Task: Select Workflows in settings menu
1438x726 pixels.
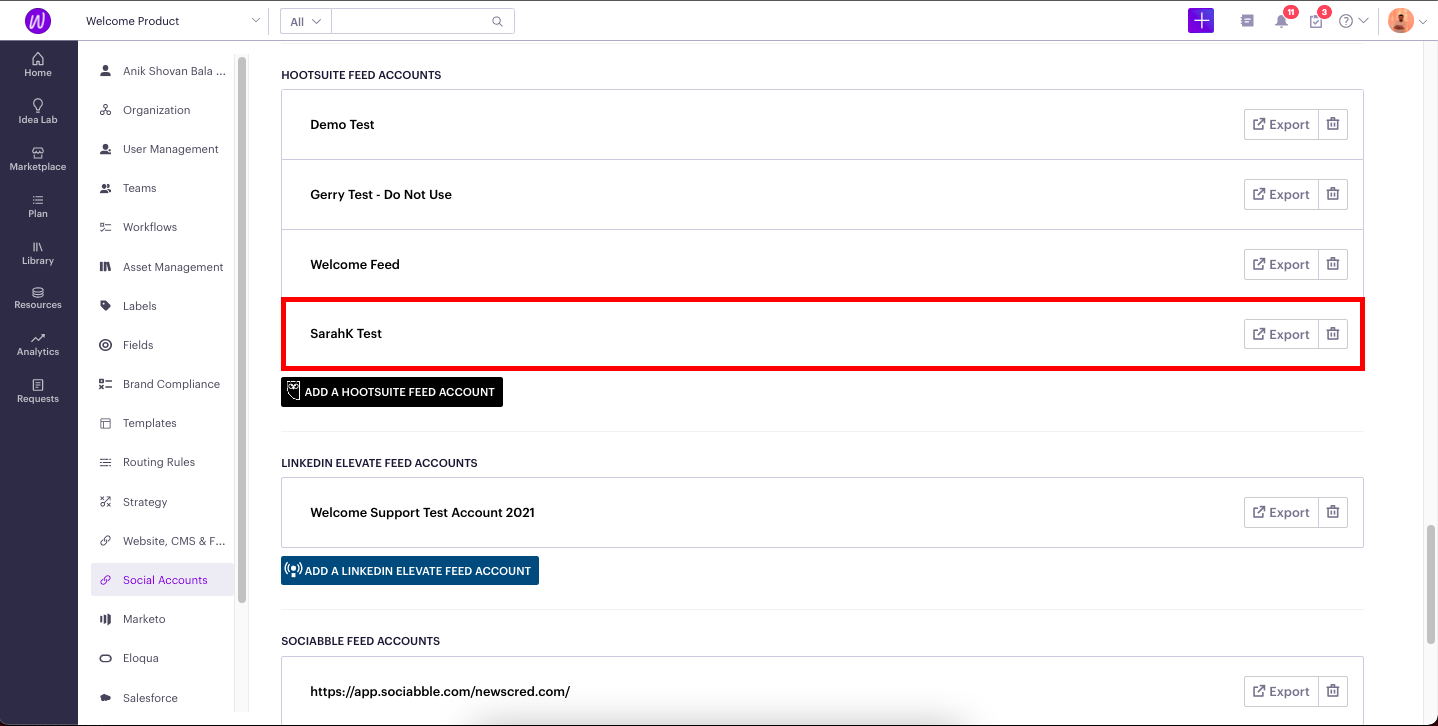Action: pyautogui.click(x=162, y=227)
